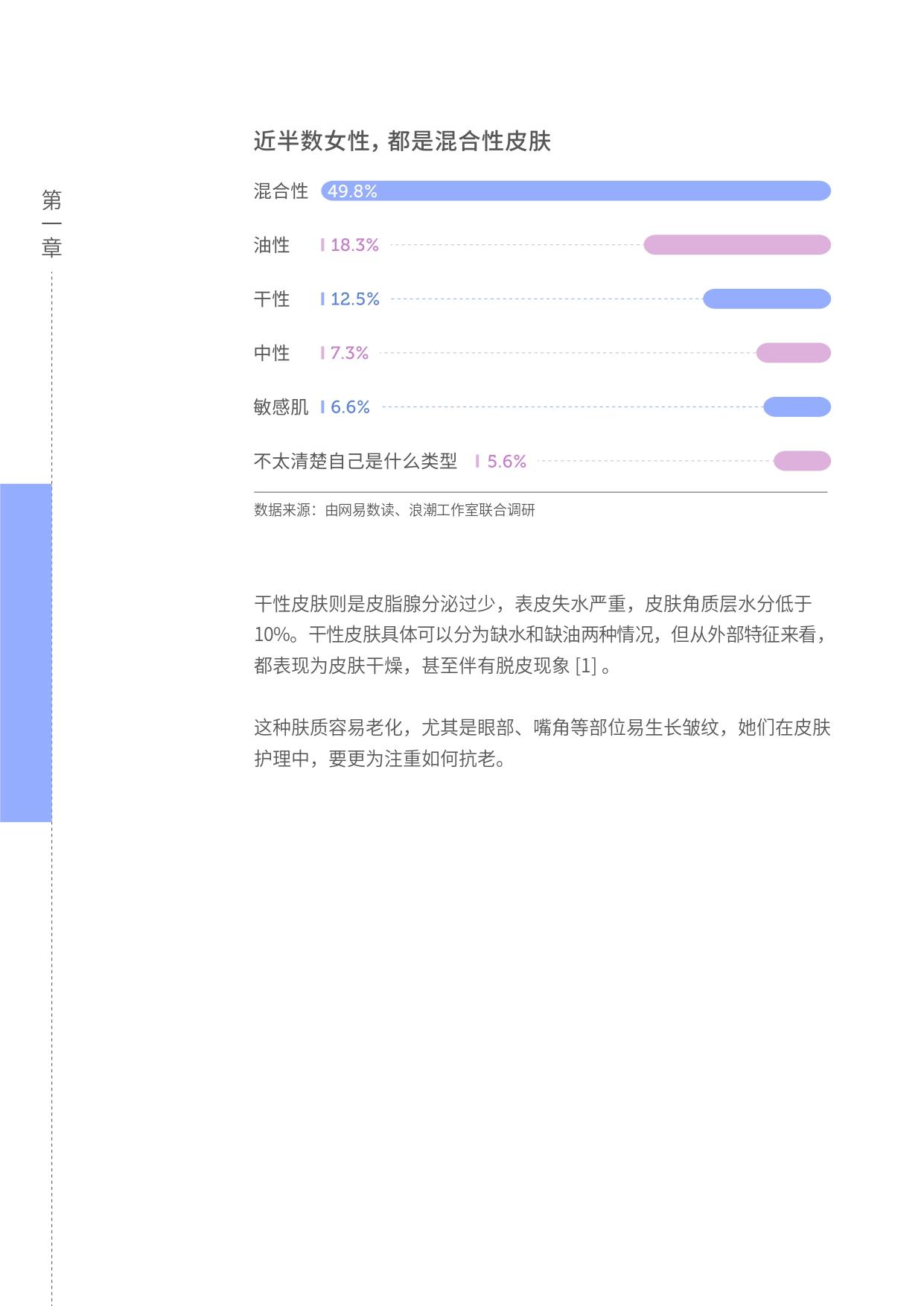This screenshot has height=1306, width=924.
Task: Click the 数据来源 source line
Action: pyautogui.click(x=395, y=510)
